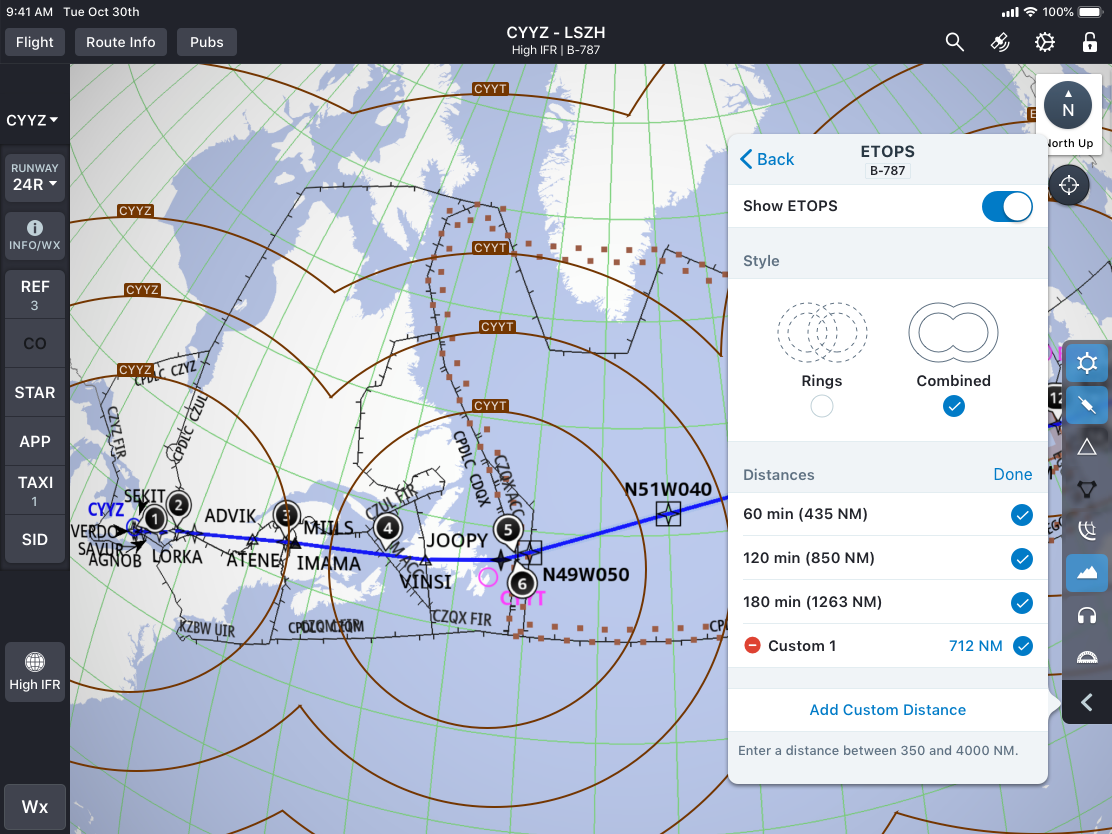
Task: Select the radar dish icon
Action: click(x=1086, y=530)
